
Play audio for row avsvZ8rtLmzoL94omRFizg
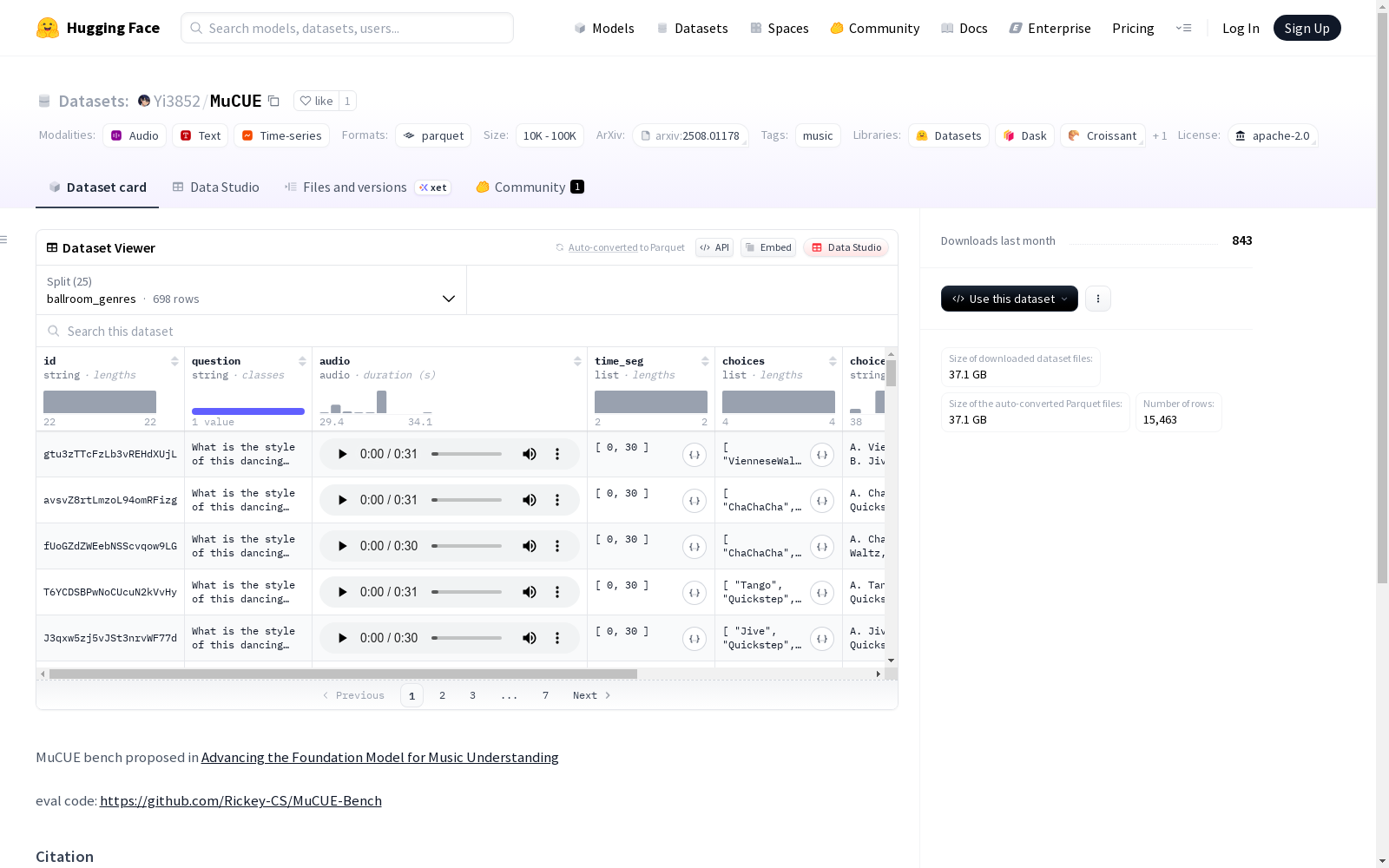pos(342,500)
